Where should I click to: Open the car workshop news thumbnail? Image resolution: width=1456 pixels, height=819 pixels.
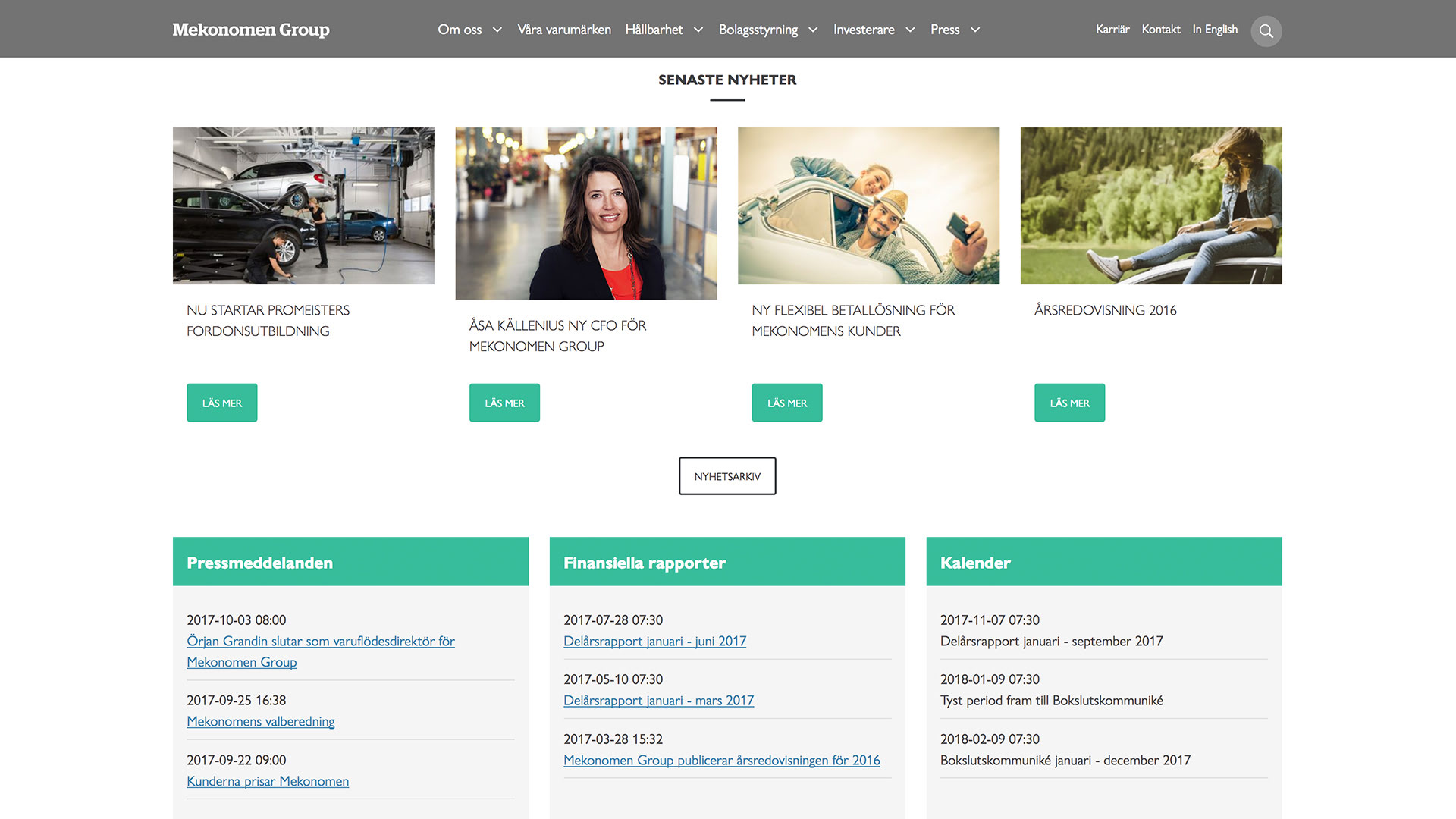tap(303, 206)
